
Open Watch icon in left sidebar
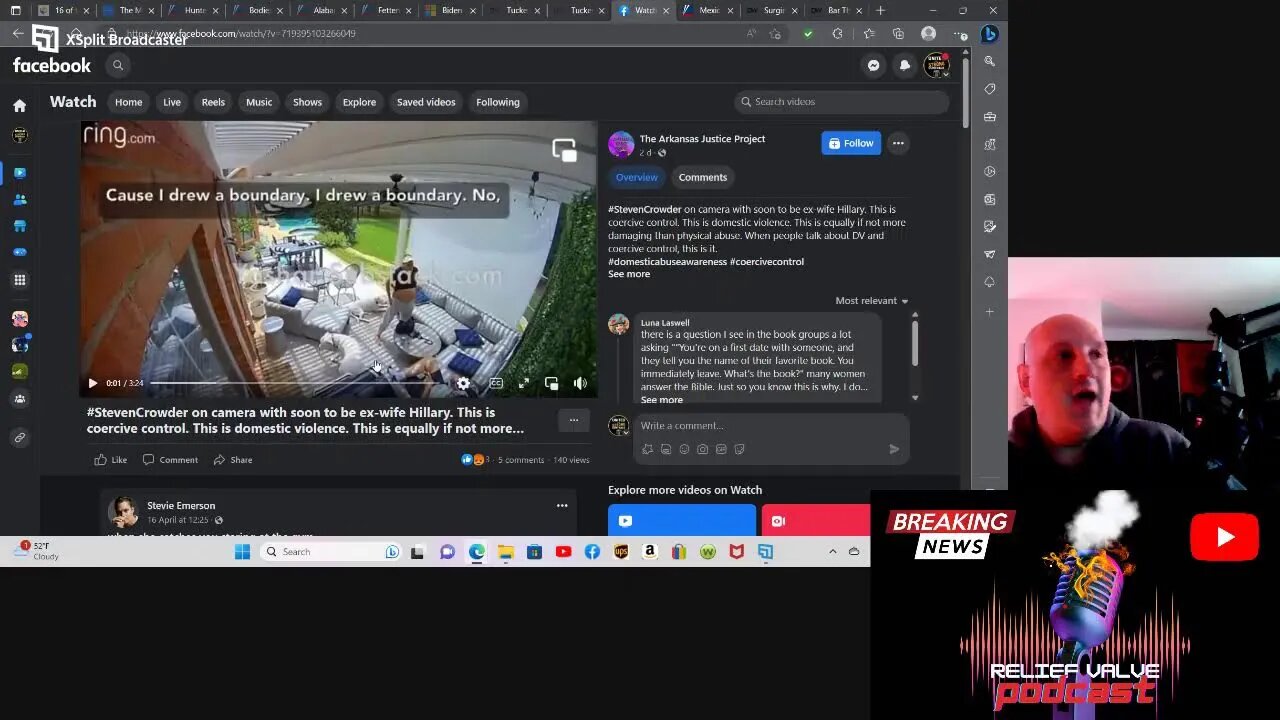tap(19, 173)
